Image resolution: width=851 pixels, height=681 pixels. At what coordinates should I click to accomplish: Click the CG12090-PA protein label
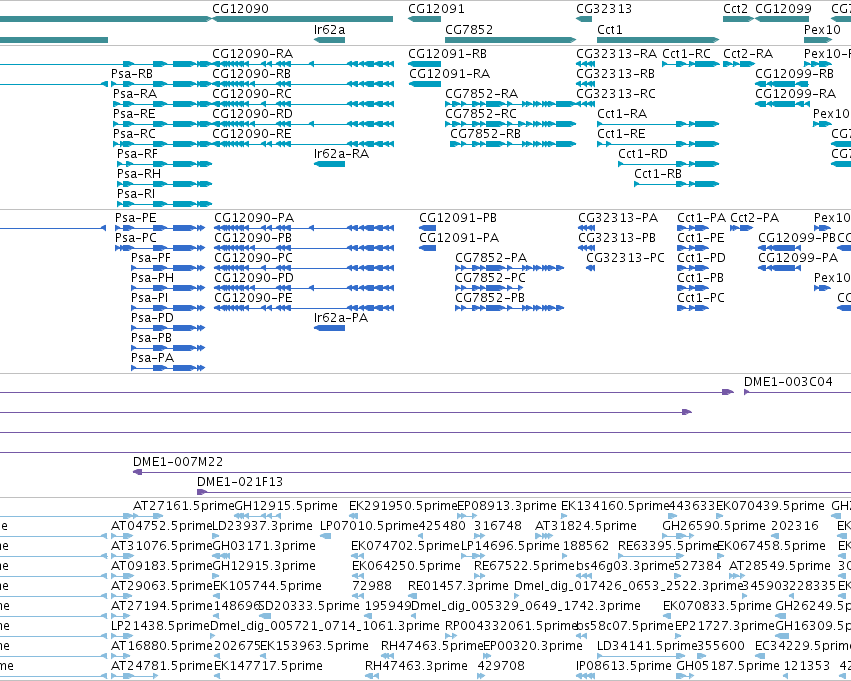(254, 218)
